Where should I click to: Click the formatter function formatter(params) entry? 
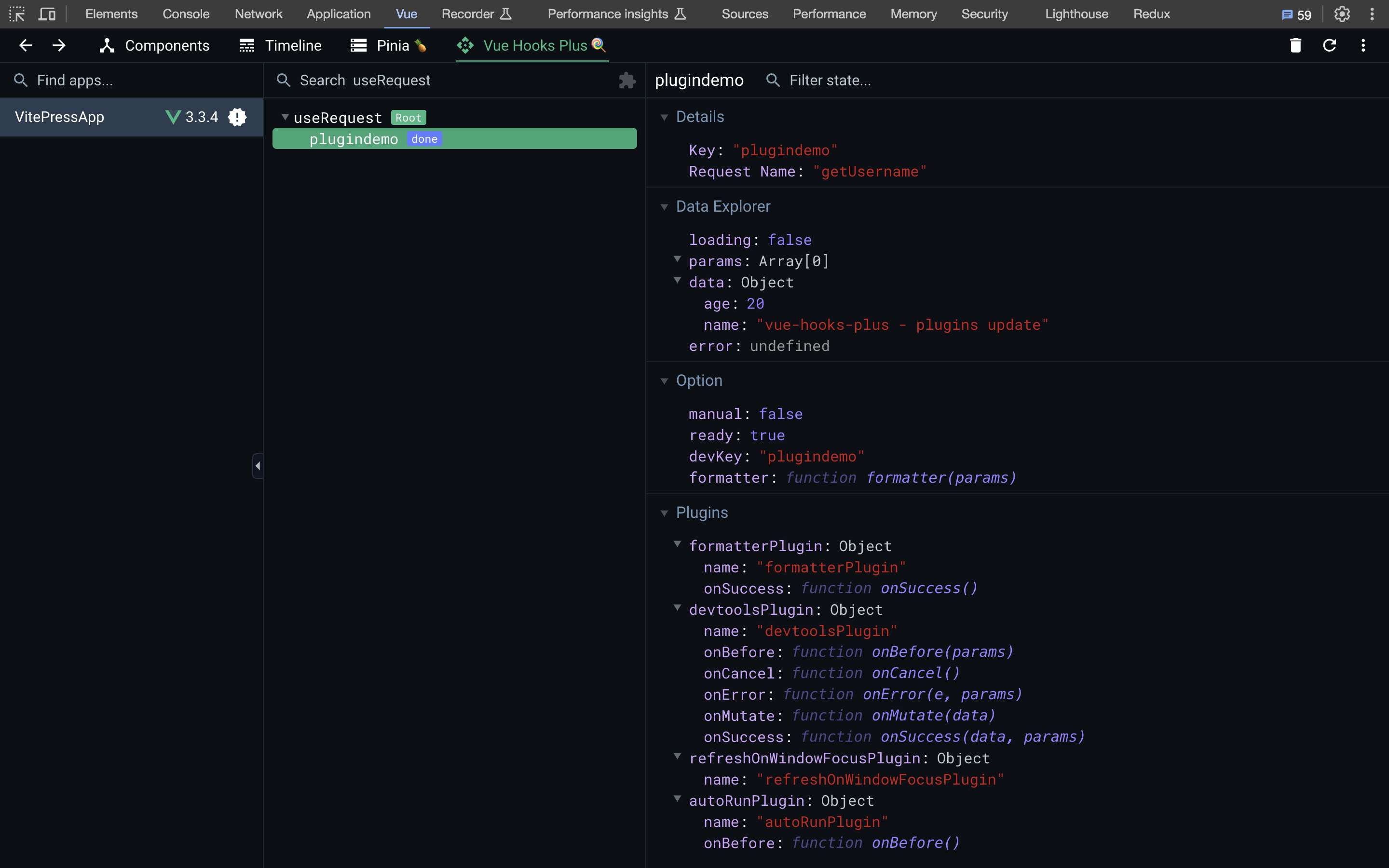852,477
